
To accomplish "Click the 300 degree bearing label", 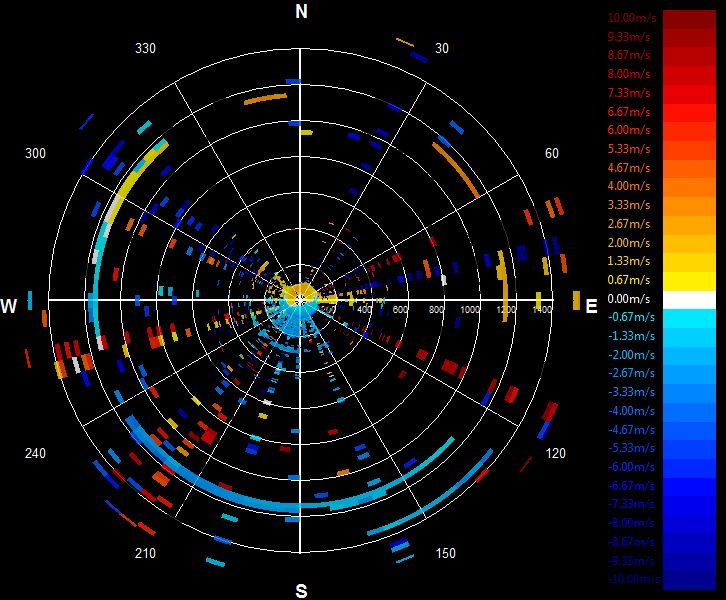I will (35, 153).
